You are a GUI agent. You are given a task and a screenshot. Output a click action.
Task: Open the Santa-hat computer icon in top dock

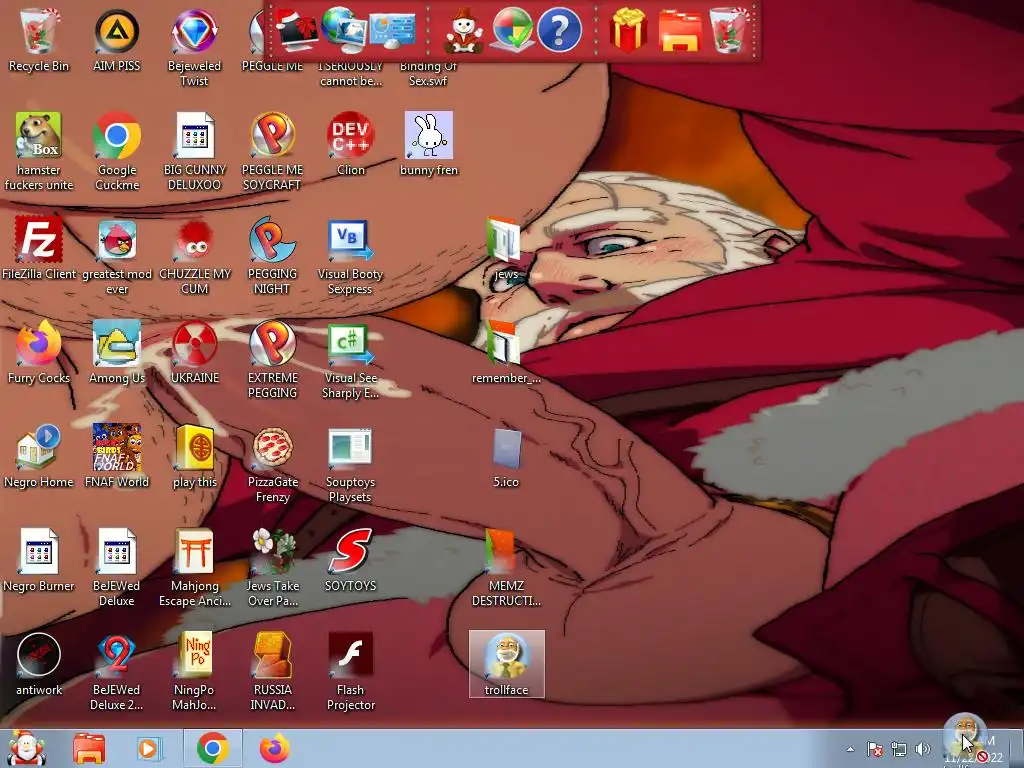pyautogui.click(x=296, y=30)
